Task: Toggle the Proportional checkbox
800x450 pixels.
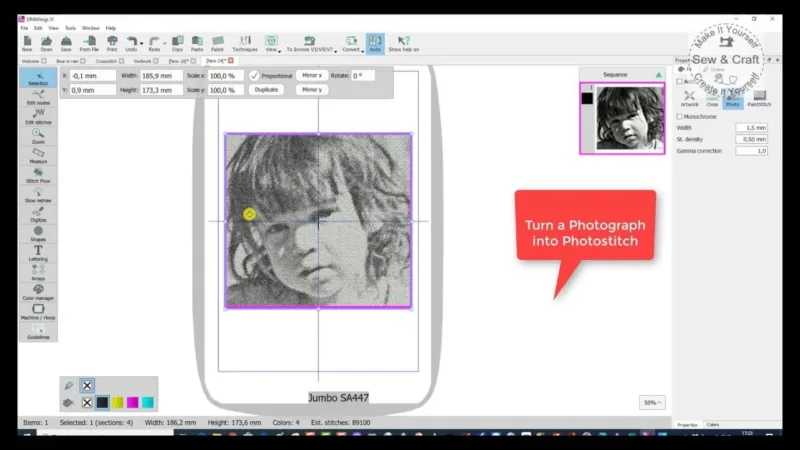Action: point(254,76)
